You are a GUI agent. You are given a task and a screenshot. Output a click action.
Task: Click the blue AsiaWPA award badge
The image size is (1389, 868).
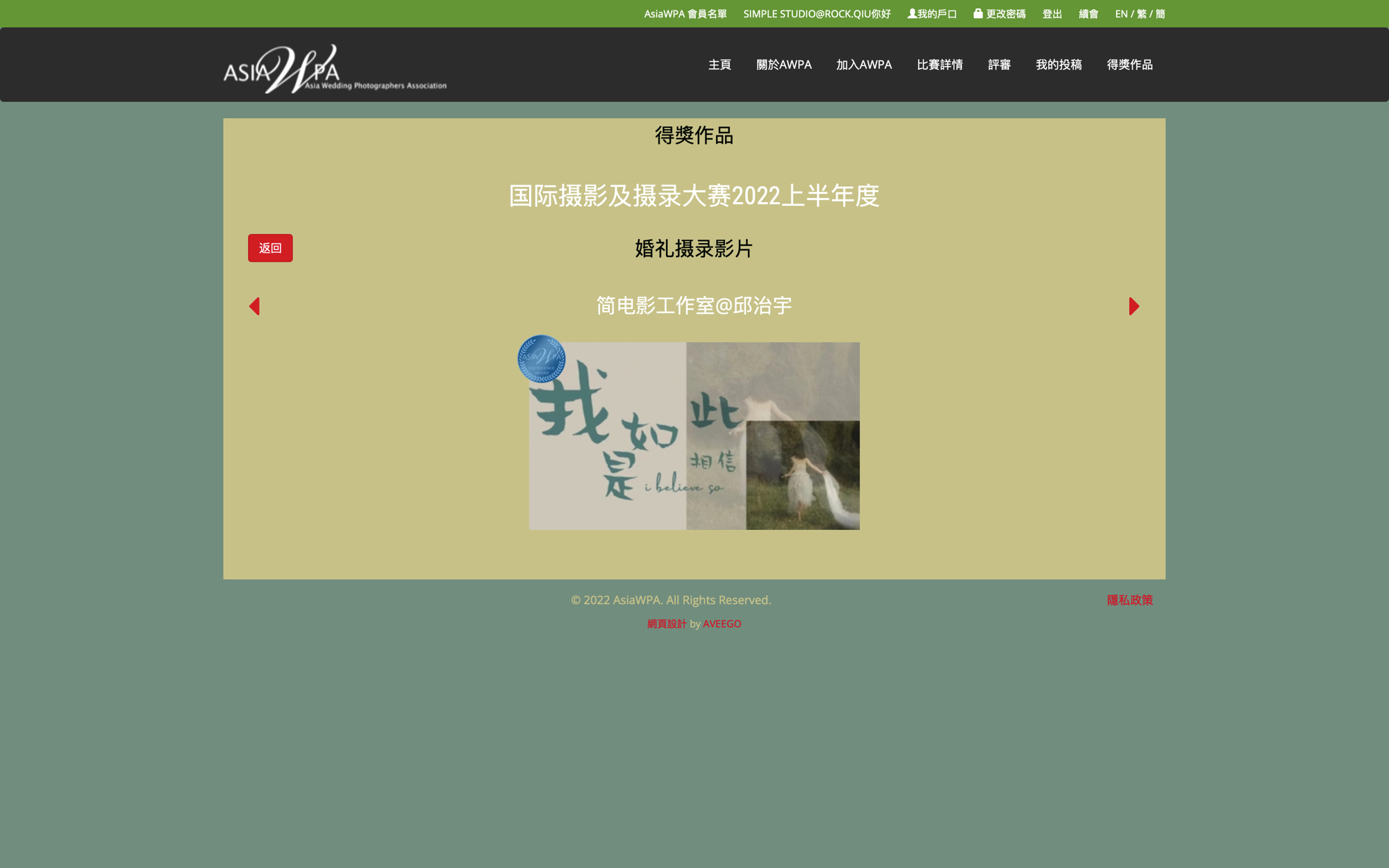click(x=541, y=359)
